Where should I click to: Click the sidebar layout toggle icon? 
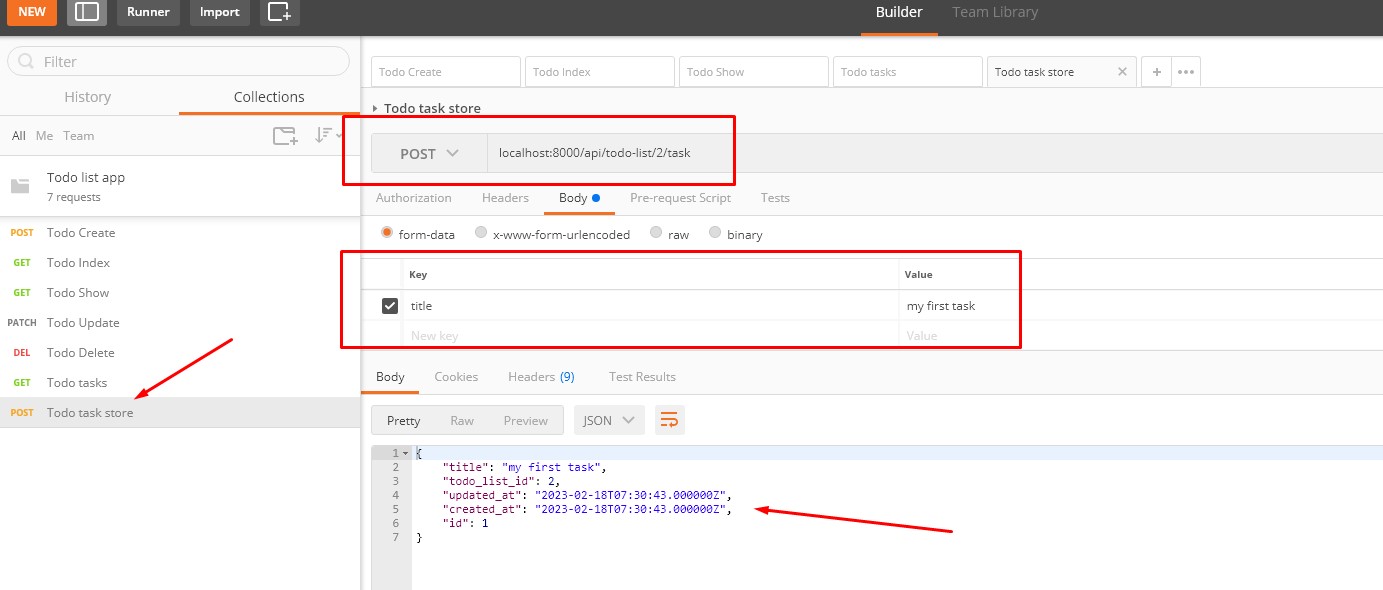point(88,12)
